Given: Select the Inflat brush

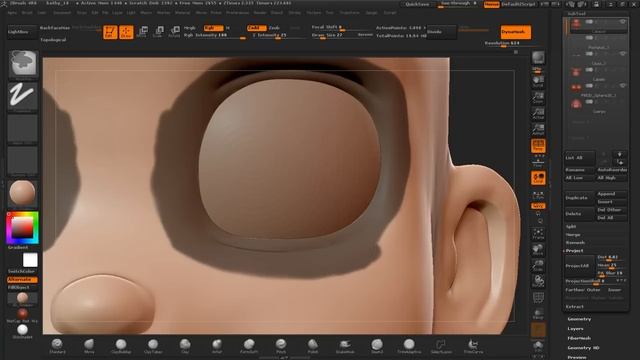Looking at the screenshot, I should [217, 346].
